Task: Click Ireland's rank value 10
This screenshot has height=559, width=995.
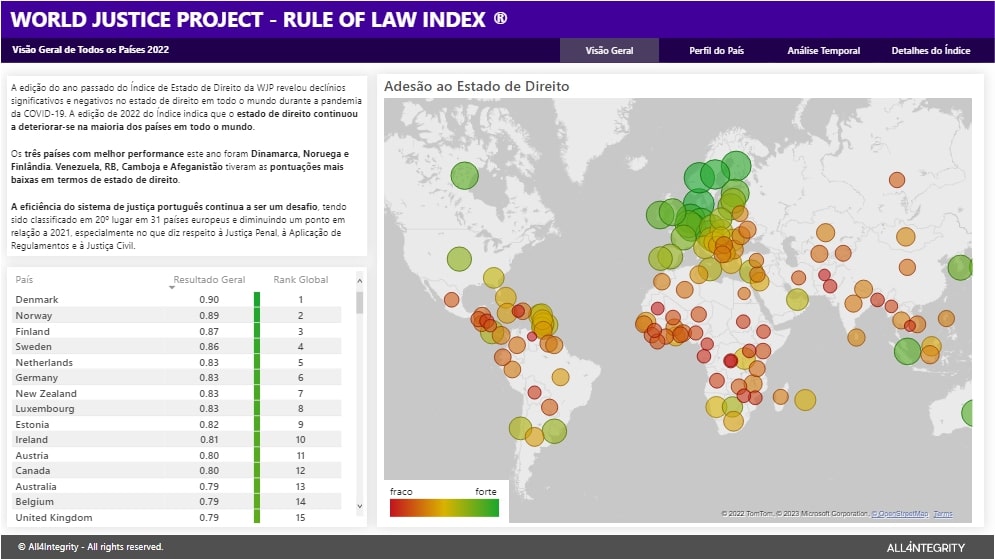Action: coord(301,440)
